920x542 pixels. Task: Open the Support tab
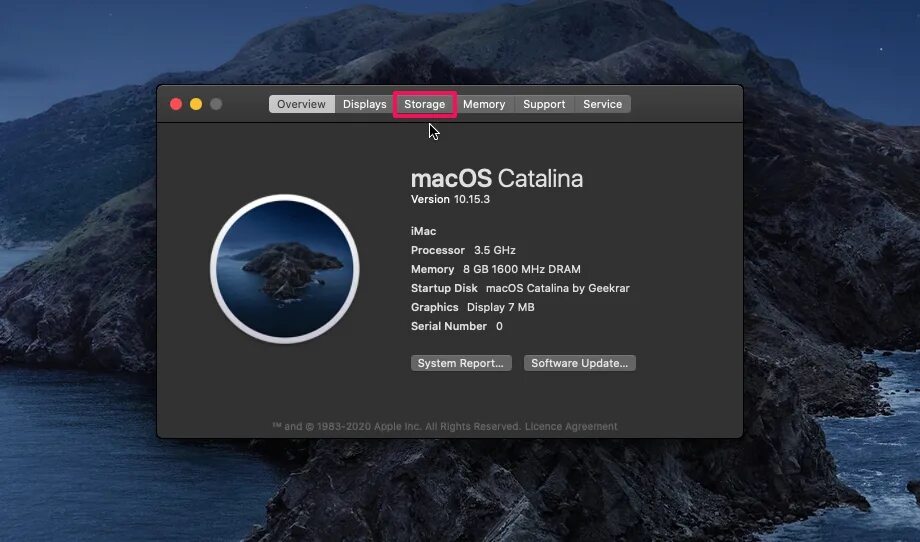point(544,104)
